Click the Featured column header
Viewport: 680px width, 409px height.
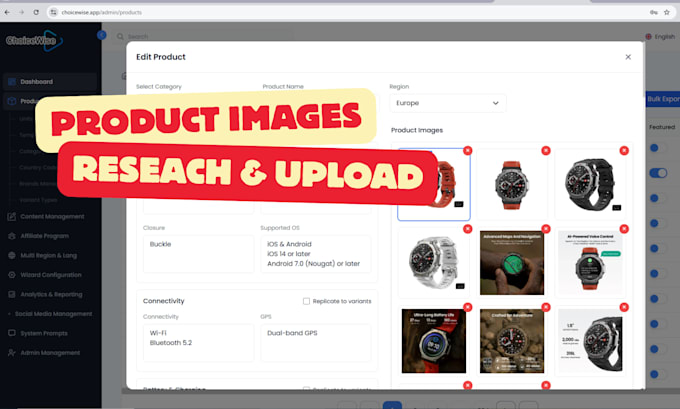click(x=662, y=127)
